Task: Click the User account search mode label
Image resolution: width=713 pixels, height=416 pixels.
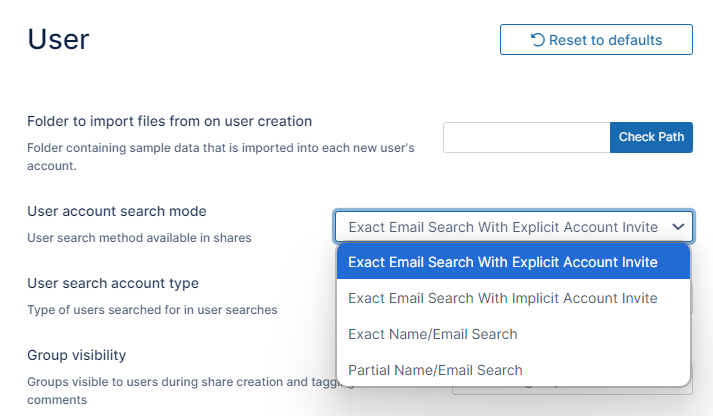Action: (x=117, y=211)
